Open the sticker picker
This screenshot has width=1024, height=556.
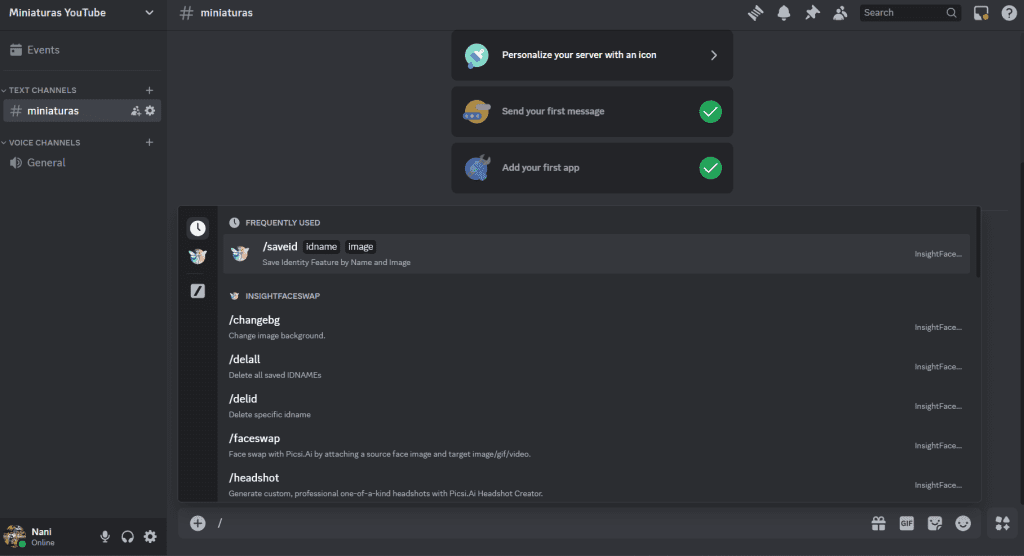[x=935, y=523]
